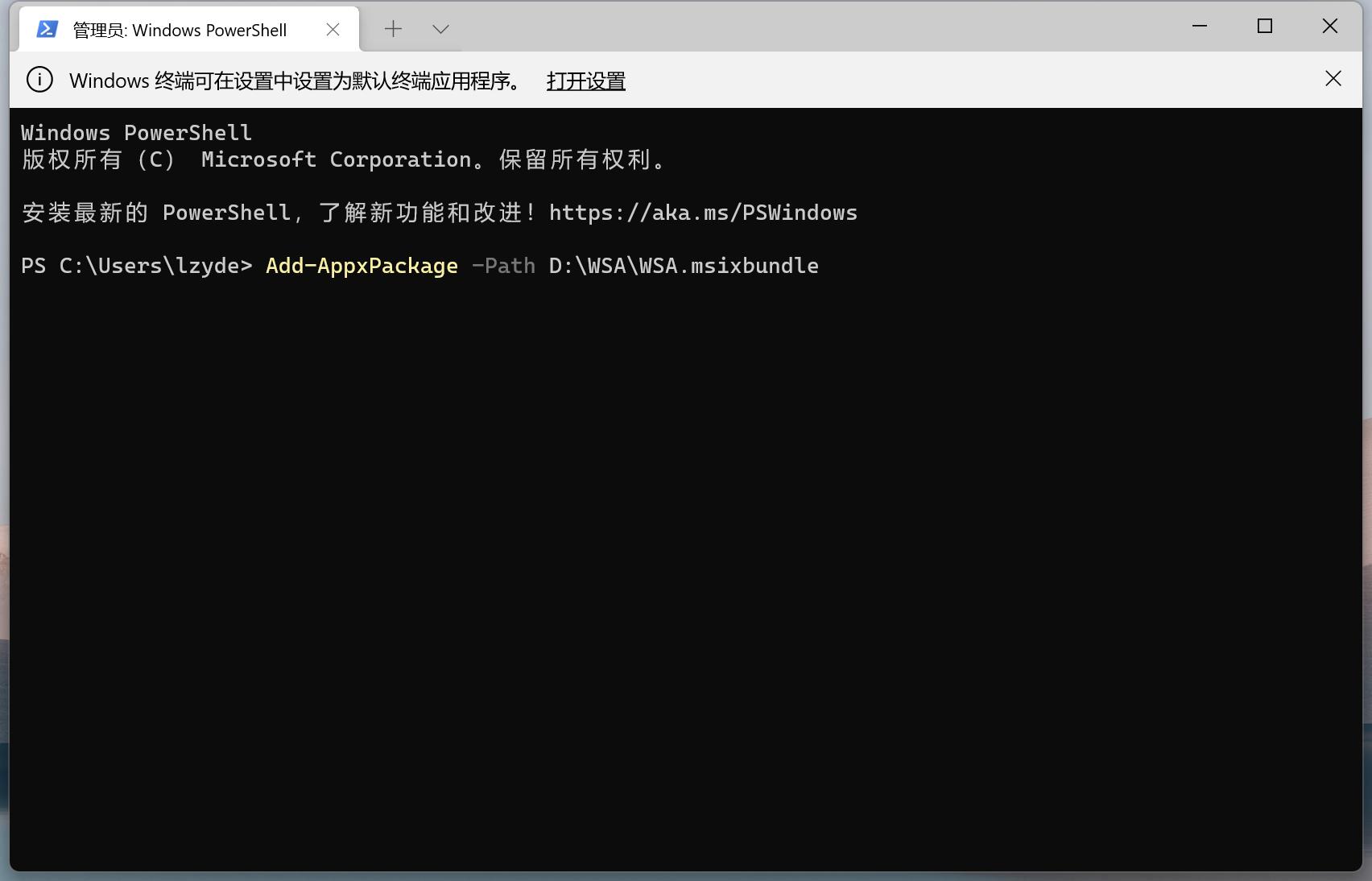Click the minimize window icon
The width and height of the screenshot is (1372, 881).
1199,26
